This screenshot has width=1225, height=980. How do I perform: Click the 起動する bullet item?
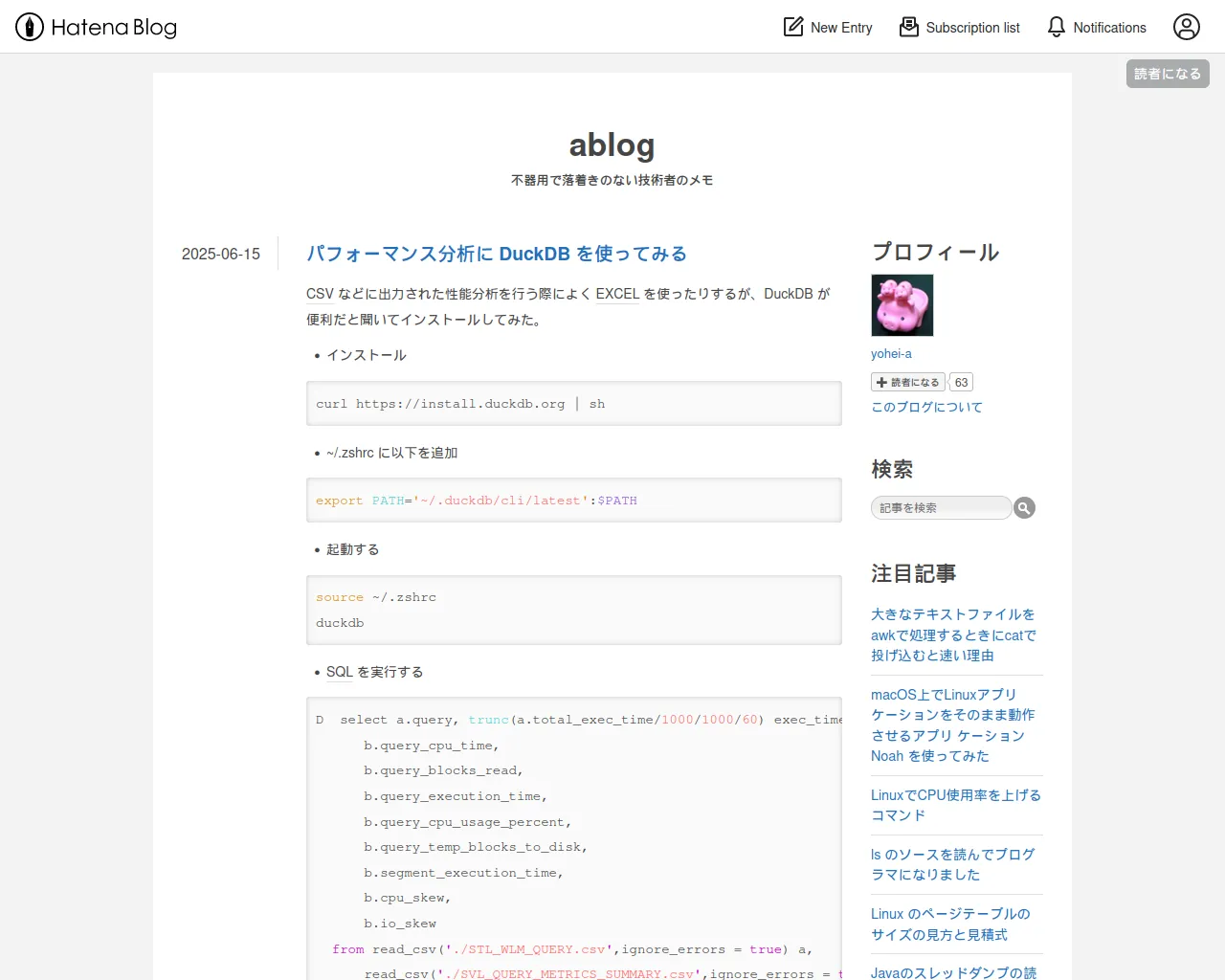pyautogui.click(x=353, y=549)
